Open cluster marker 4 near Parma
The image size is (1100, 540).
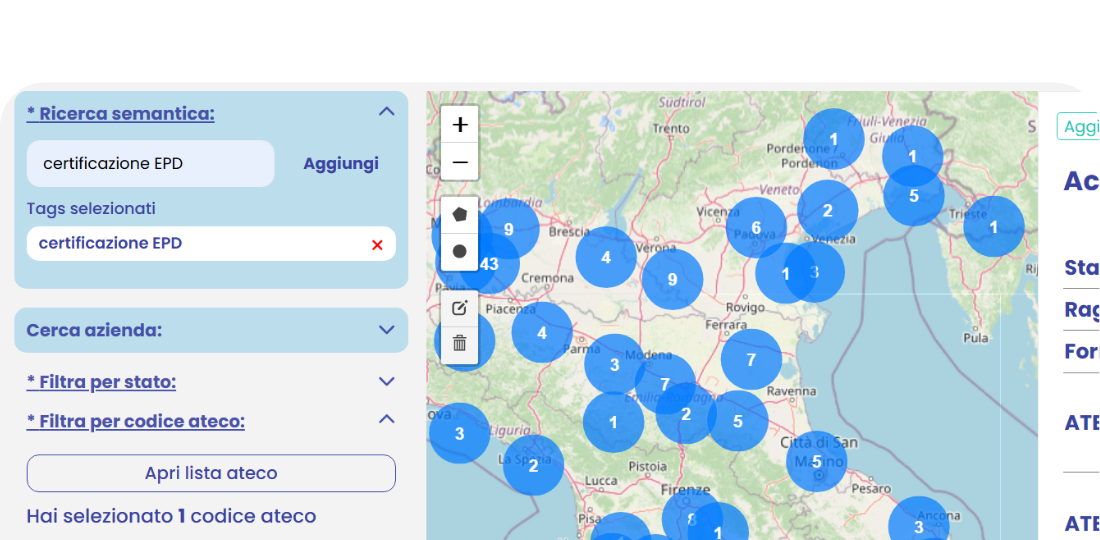point(542,332)
